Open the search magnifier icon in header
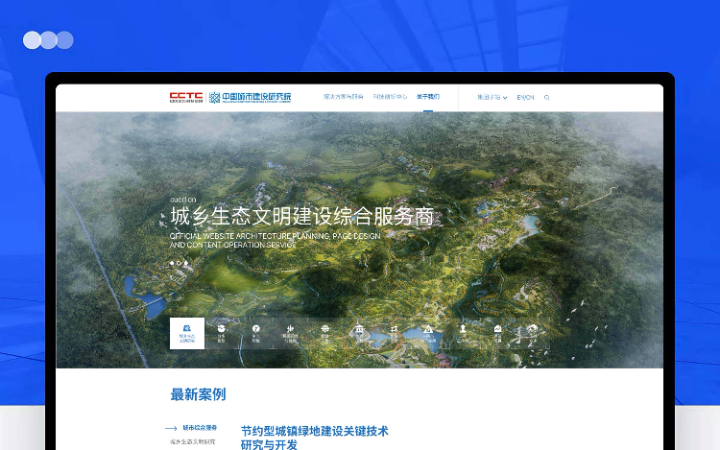 click(547, 98)
